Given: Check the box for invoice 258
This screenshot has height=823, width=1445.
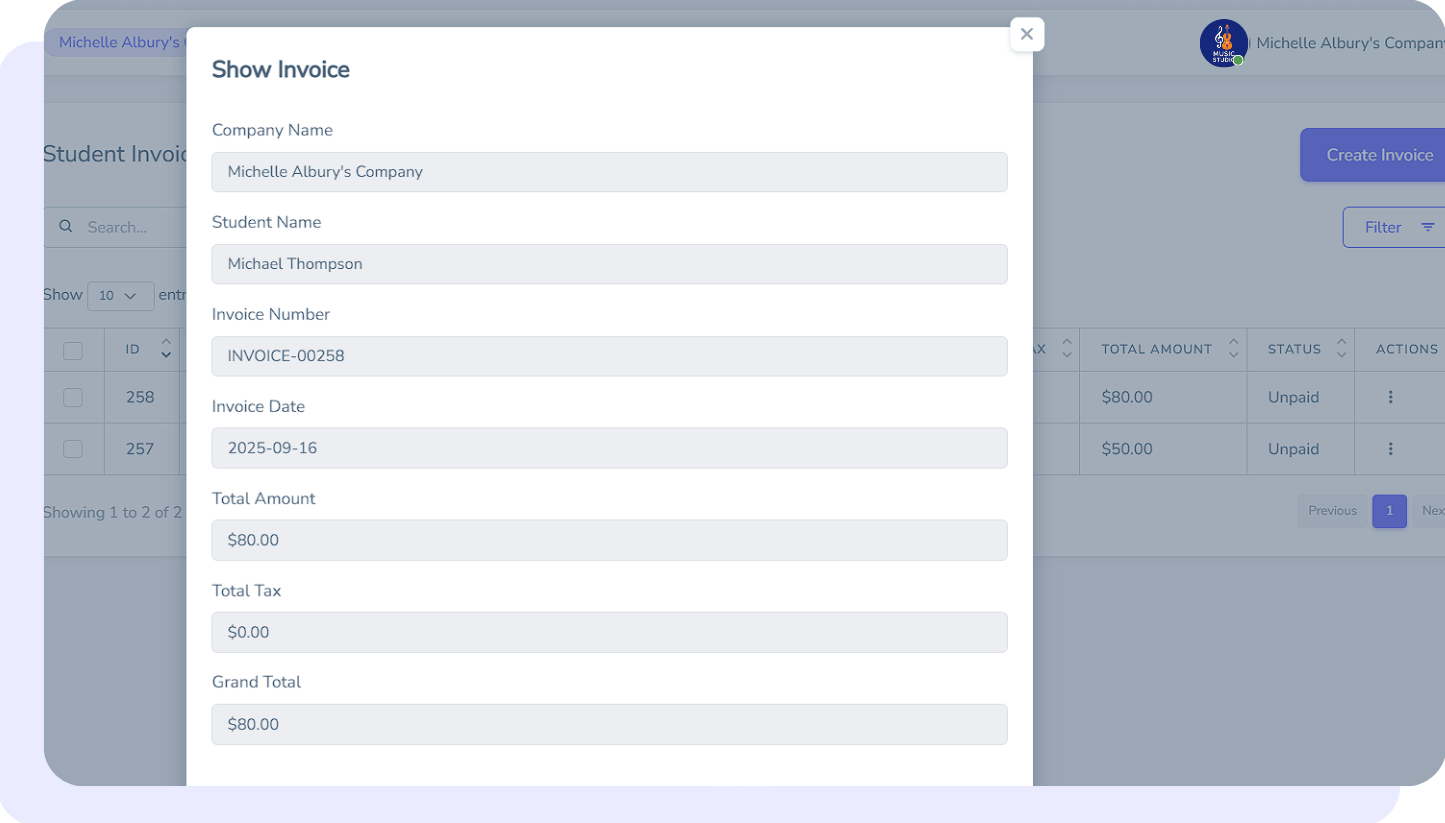Looking at the screenshot, I should click(x=73, y=397).
